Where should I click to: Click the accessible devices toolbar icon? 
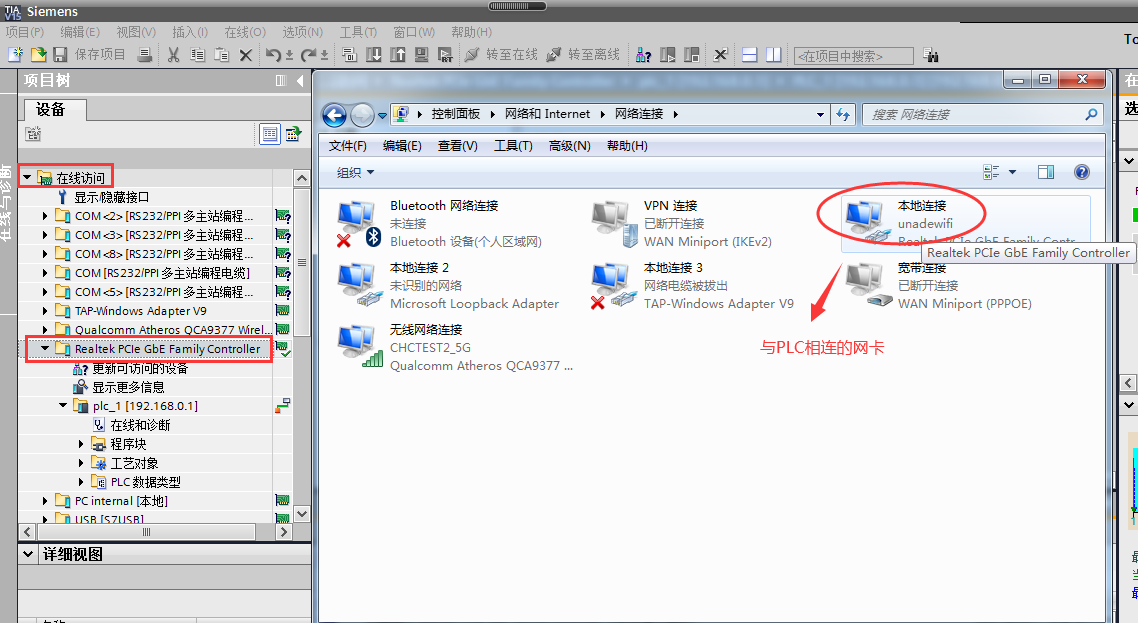(x=643, y=54)
